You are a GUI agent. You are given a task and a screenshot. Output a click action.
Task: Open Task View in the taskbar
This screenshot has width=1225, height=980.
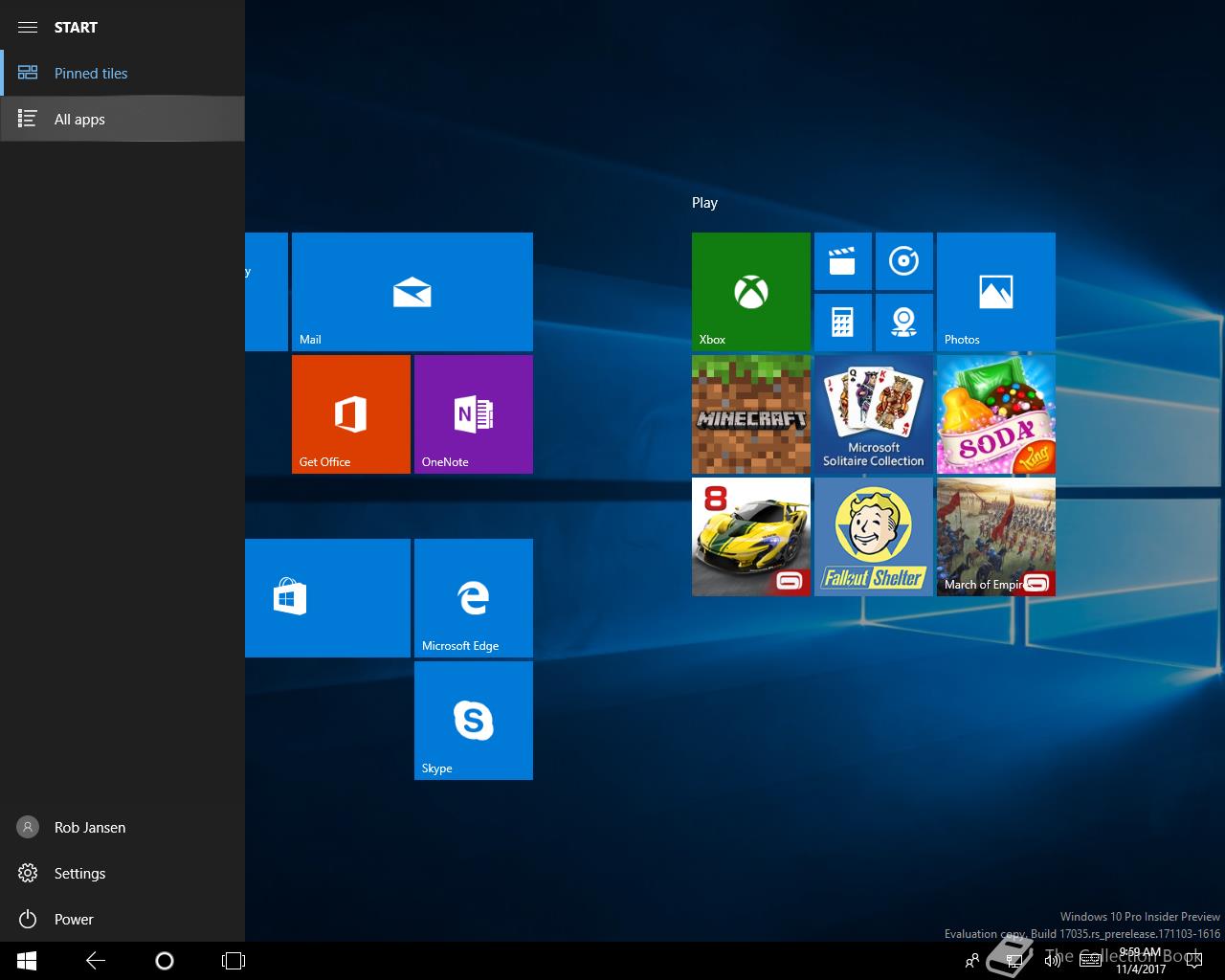pyautogui.click(x=234, y=961)
